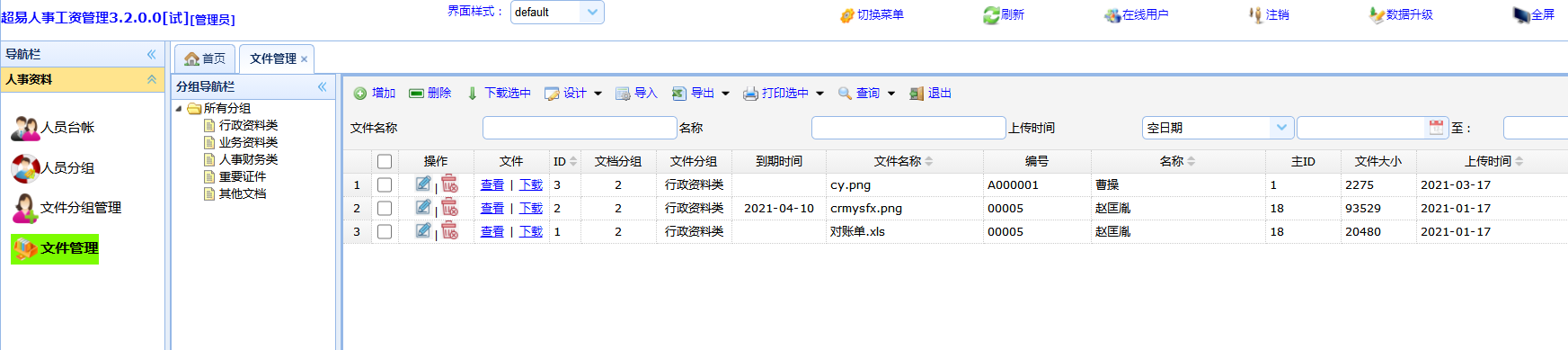Click edit icon for row 对账单.xls
The width and height of the screenshot is (1568, 350).
coord(423,230)
